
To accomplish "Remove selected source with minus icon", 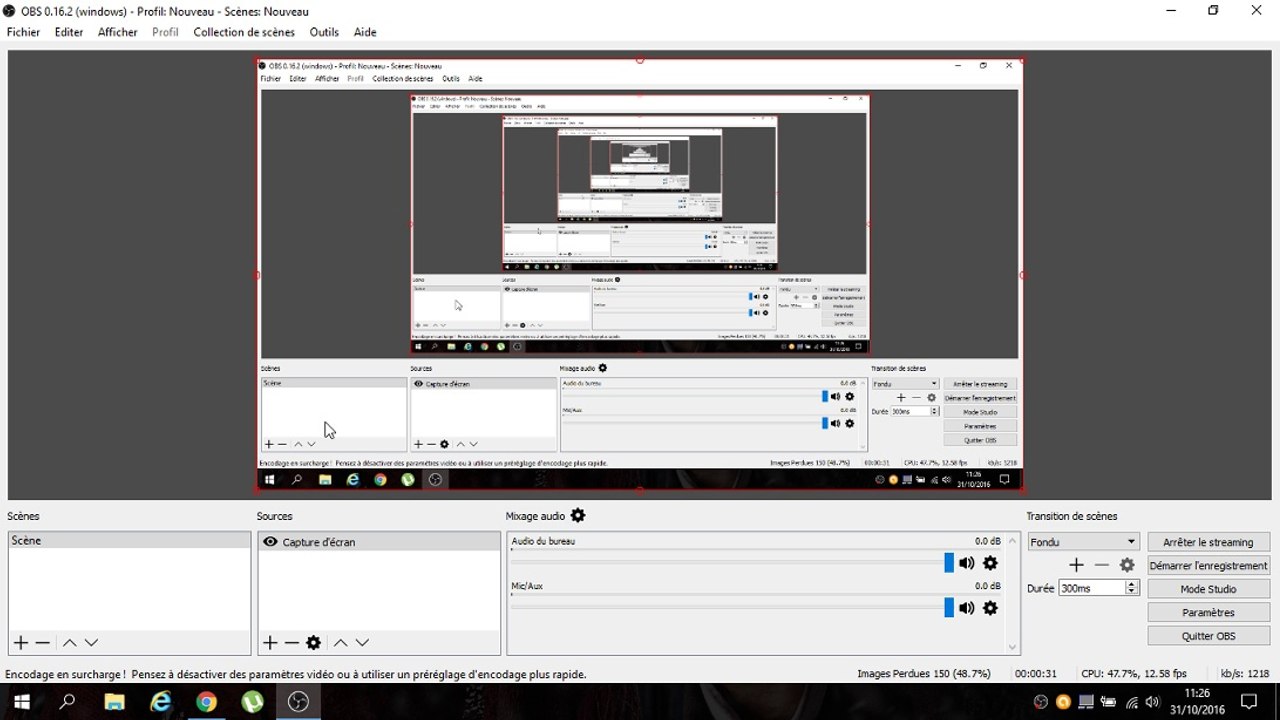I will coord(291,643).
